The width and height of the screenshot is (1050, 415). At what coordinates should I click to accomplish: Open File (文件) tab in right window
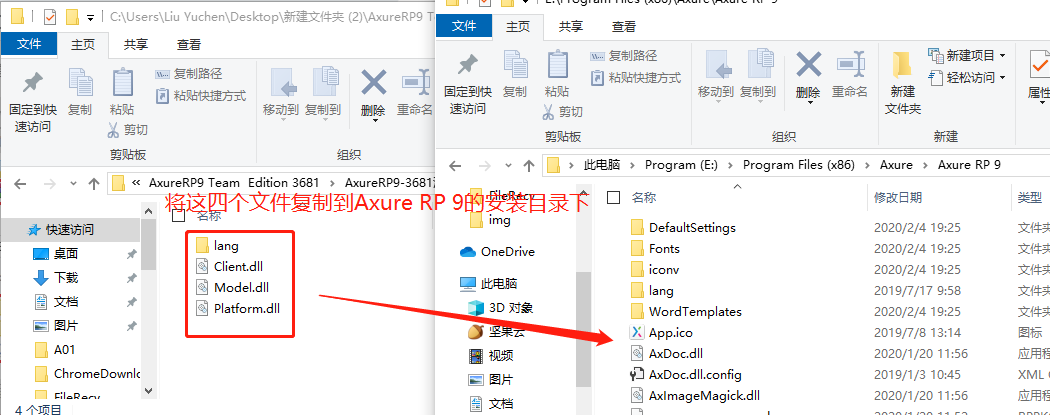point(464,26)
